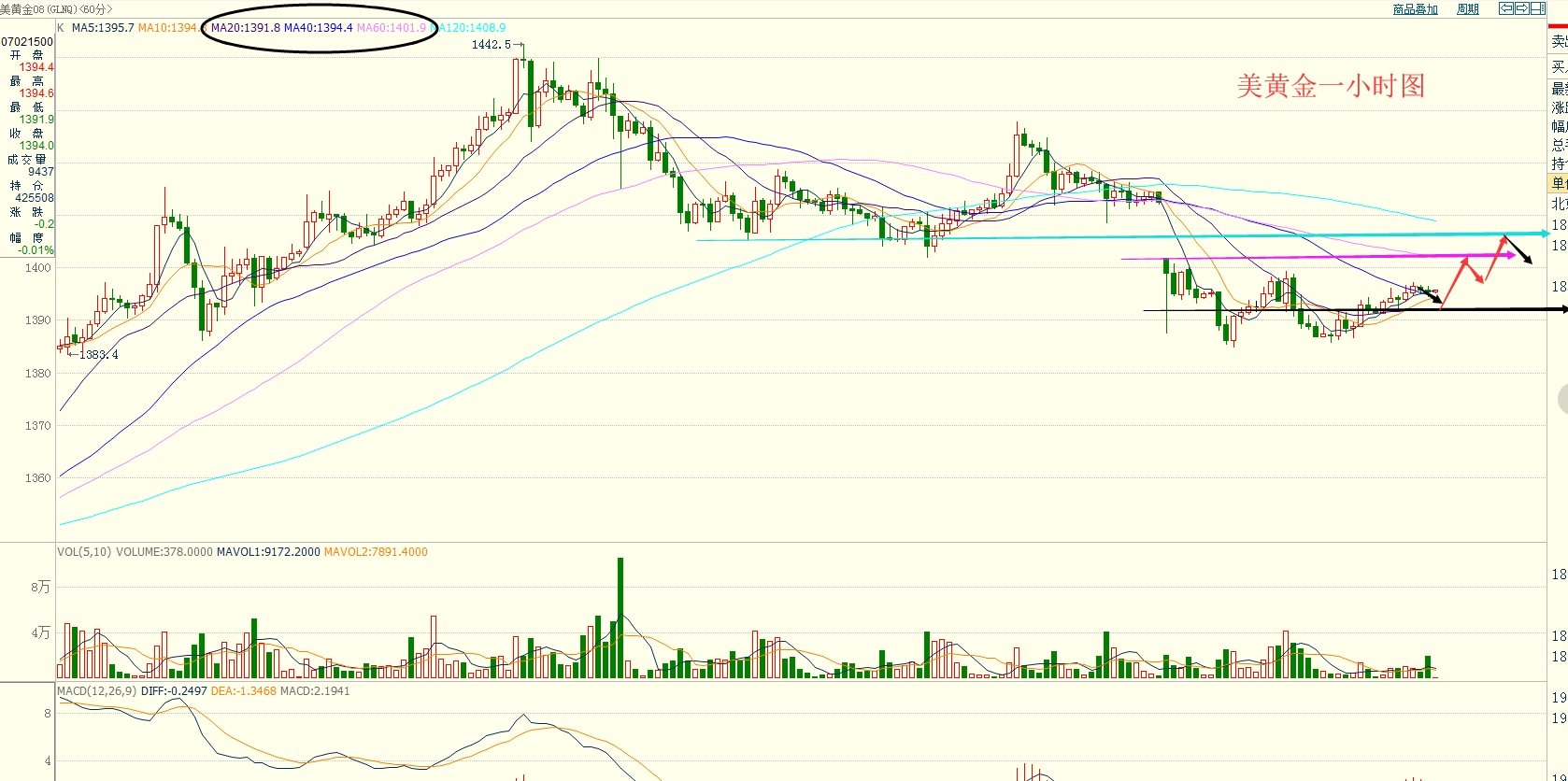Click the open interest value 425508

tap(35, 198)
